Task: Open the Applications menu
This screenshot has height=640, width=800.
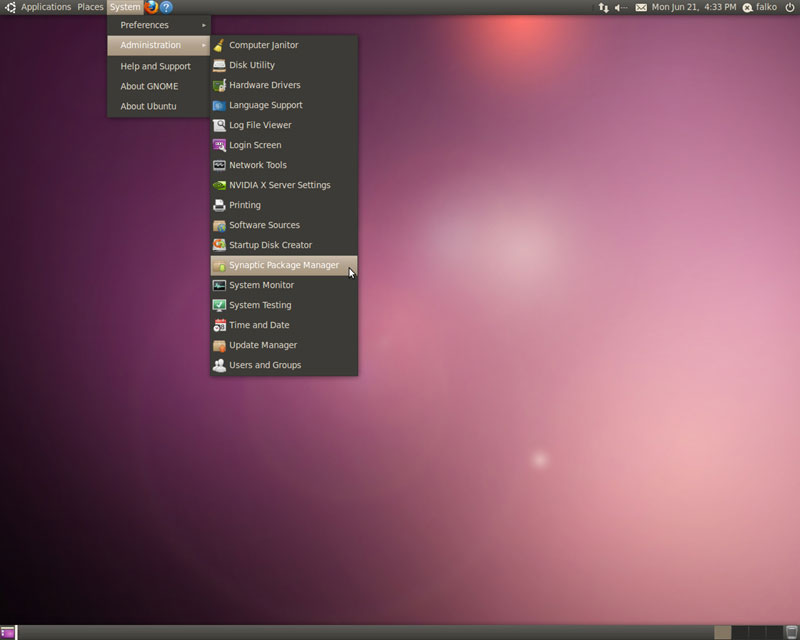Action: [46, 7]
